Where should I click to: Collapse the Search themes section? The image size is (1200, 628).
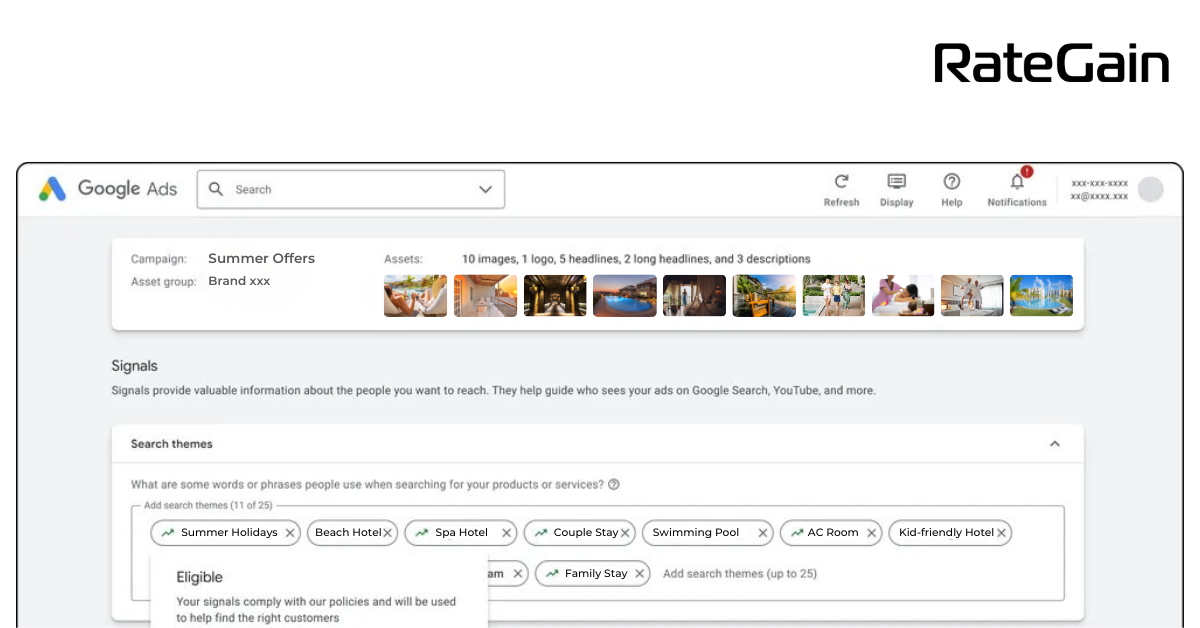pos(1054,444)
